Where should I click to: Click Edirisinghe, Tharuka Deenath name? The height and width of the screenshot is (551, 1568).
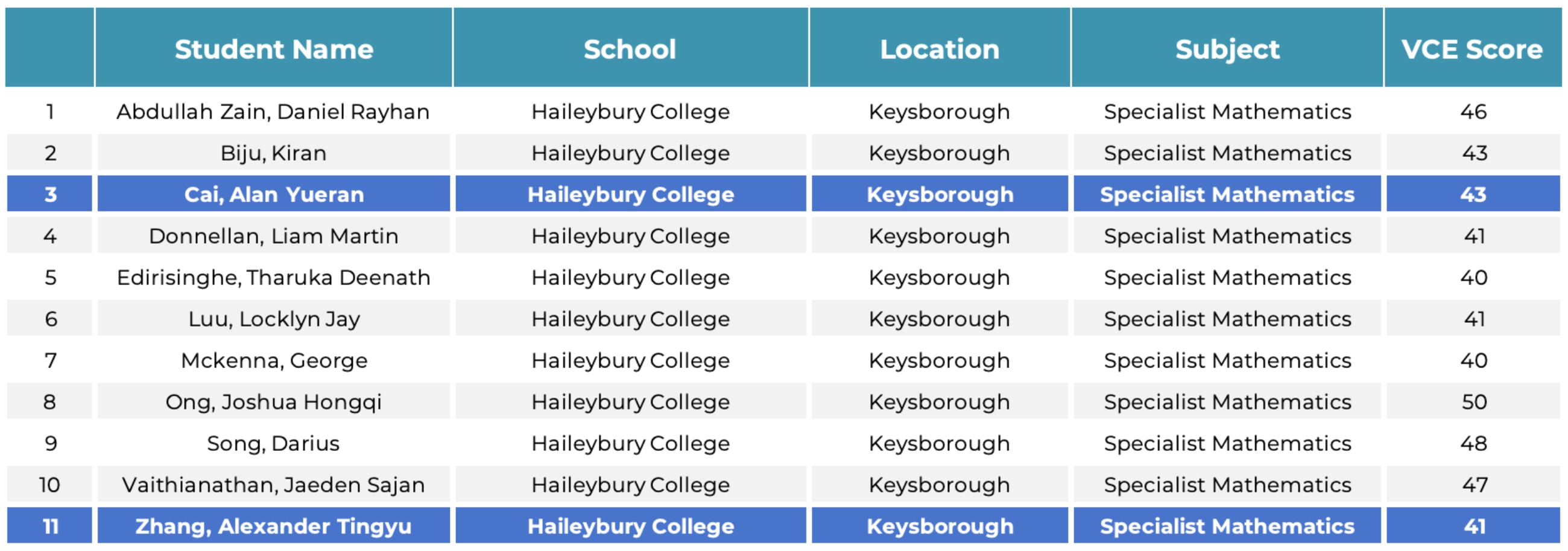tap(273, 277)
